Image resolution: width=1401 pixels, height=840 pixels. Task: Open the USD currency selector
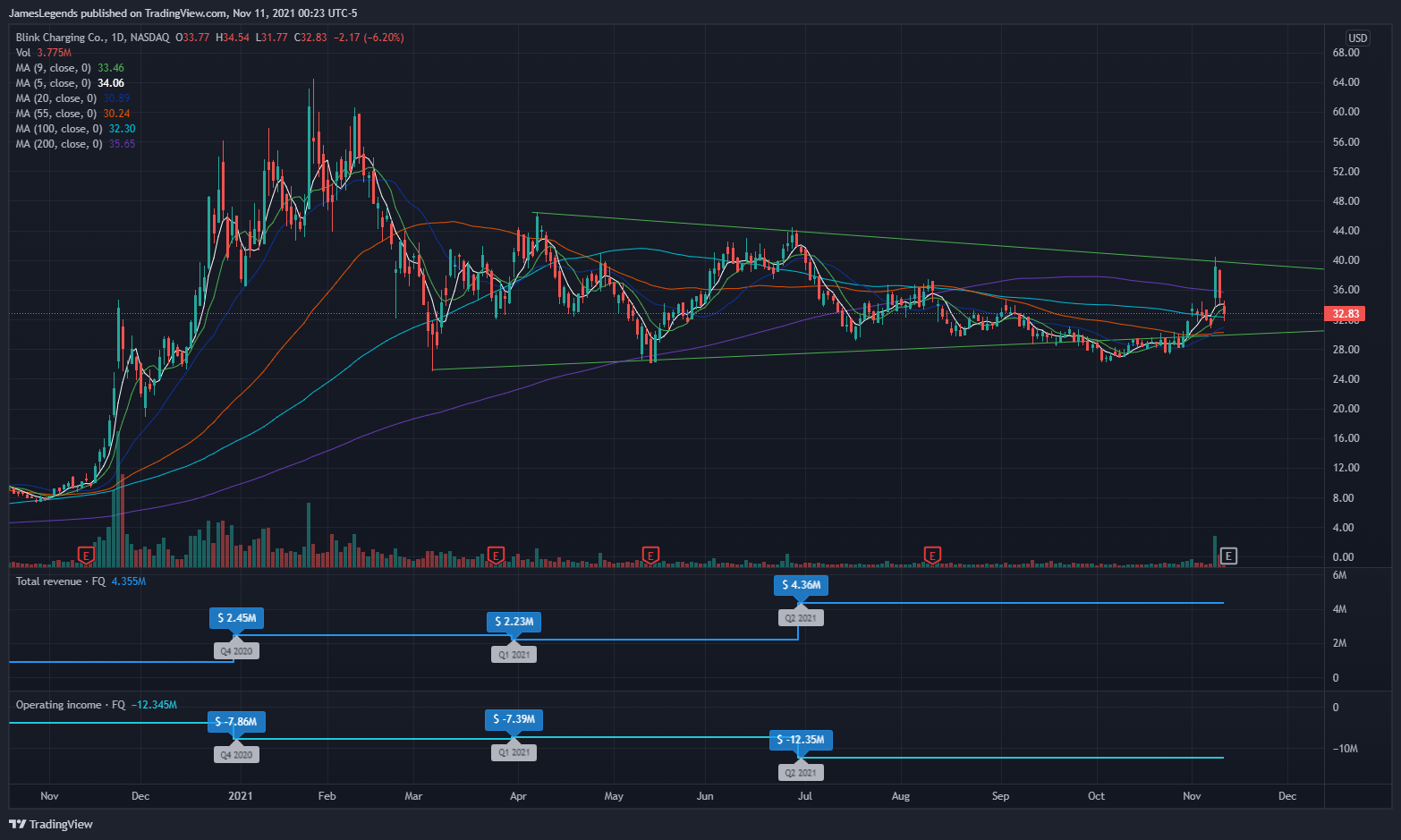(1357, 38)
